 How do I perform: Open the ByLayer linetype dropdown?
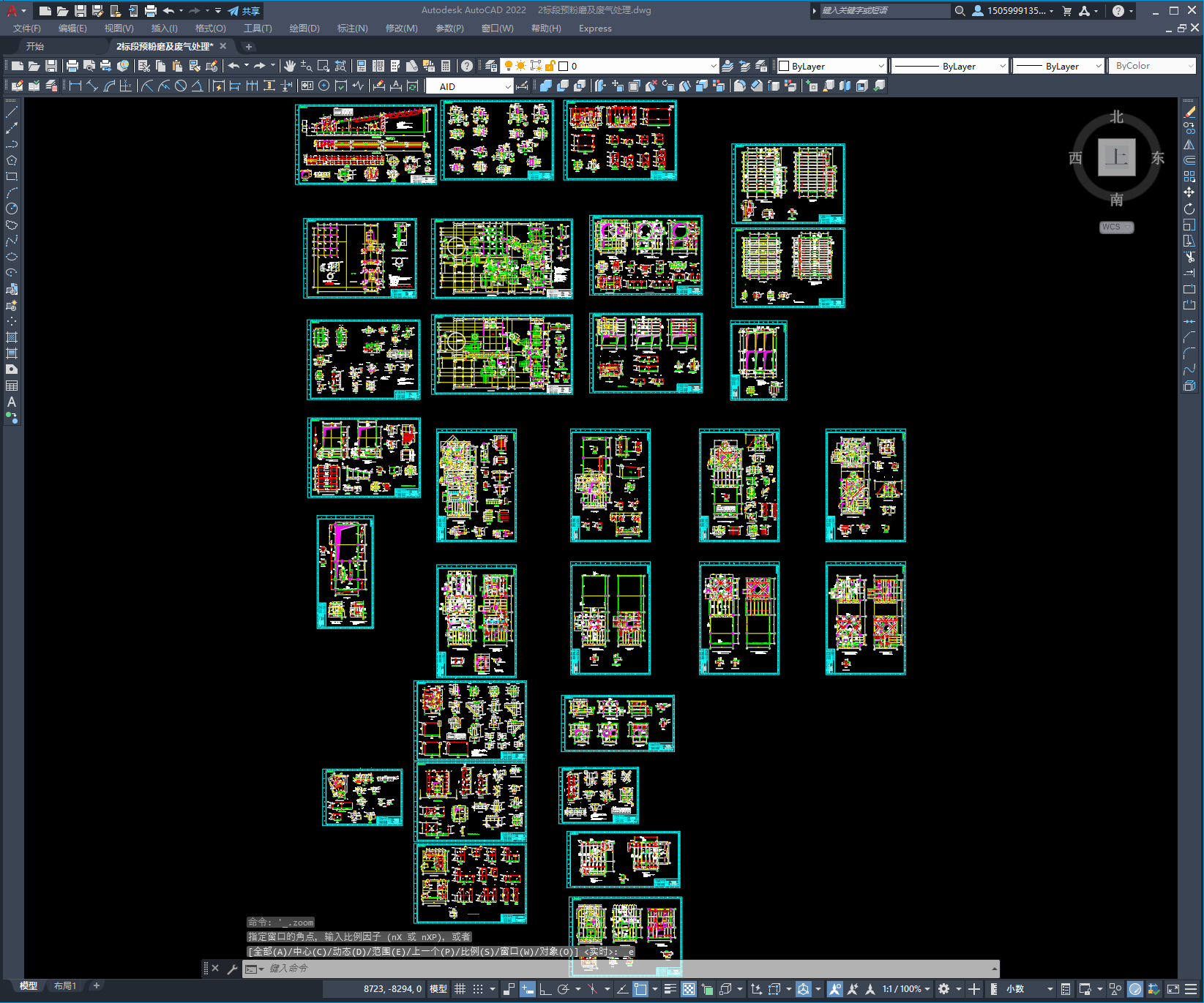[1002, 66]
